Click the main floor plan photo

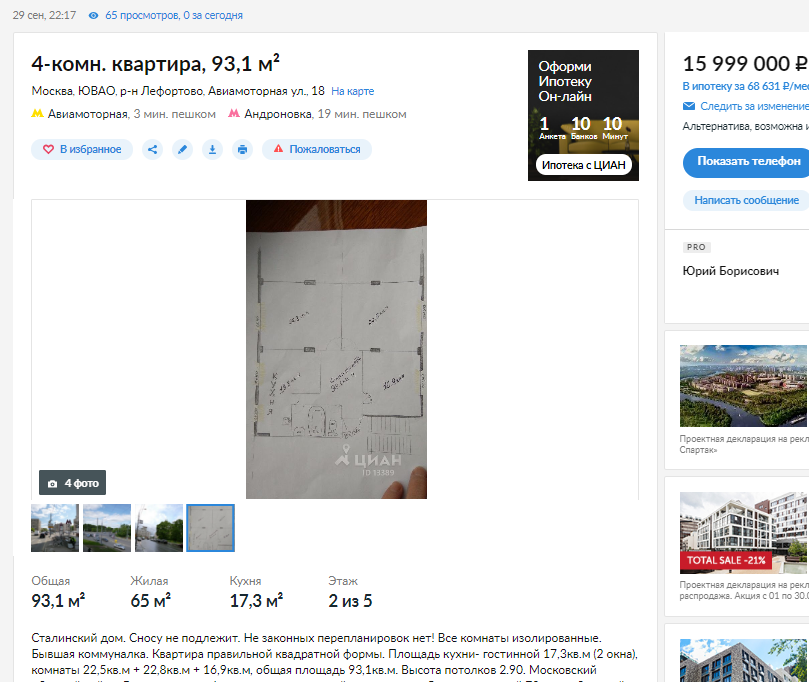point(336,349)
